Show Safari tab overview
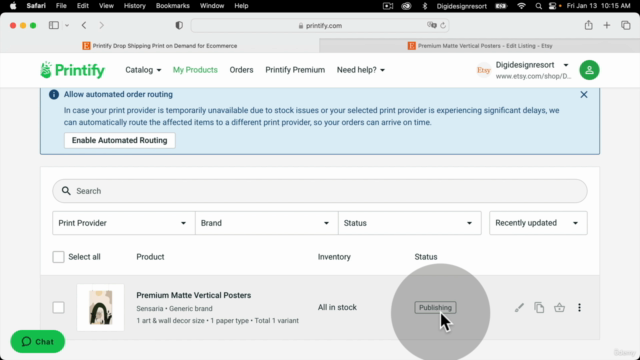The width and height of the screenshot is (640, 360). click(x=625, y=25)
